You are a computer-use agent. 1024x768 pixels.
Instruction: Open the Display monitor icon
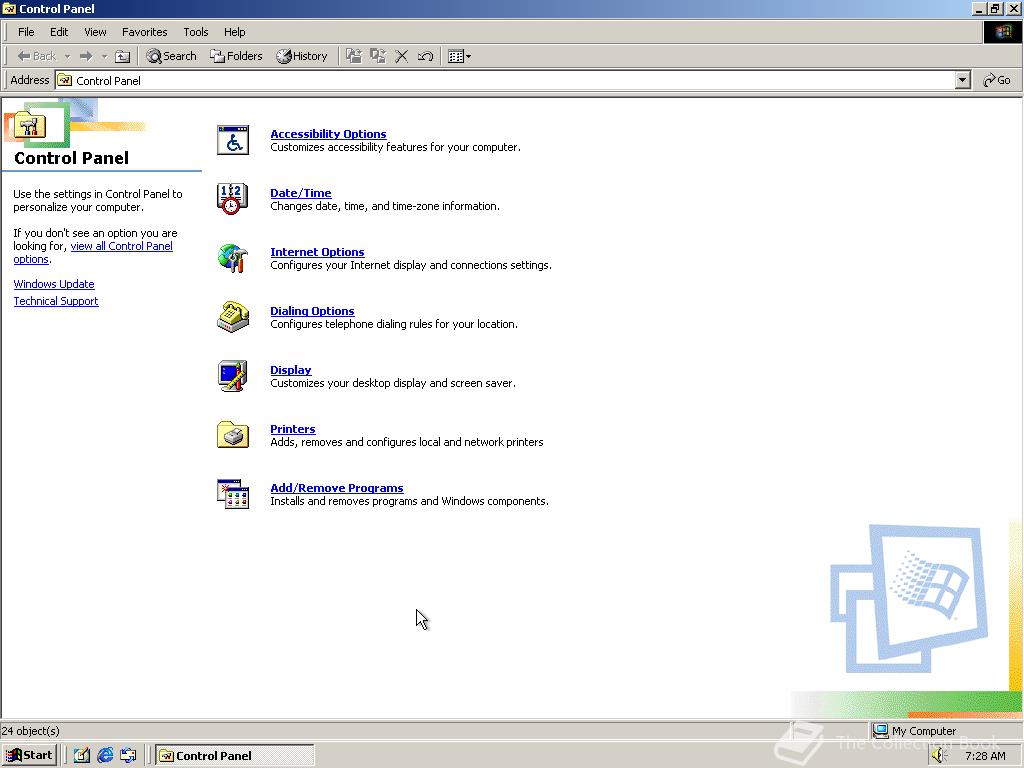tap(232, 376)
